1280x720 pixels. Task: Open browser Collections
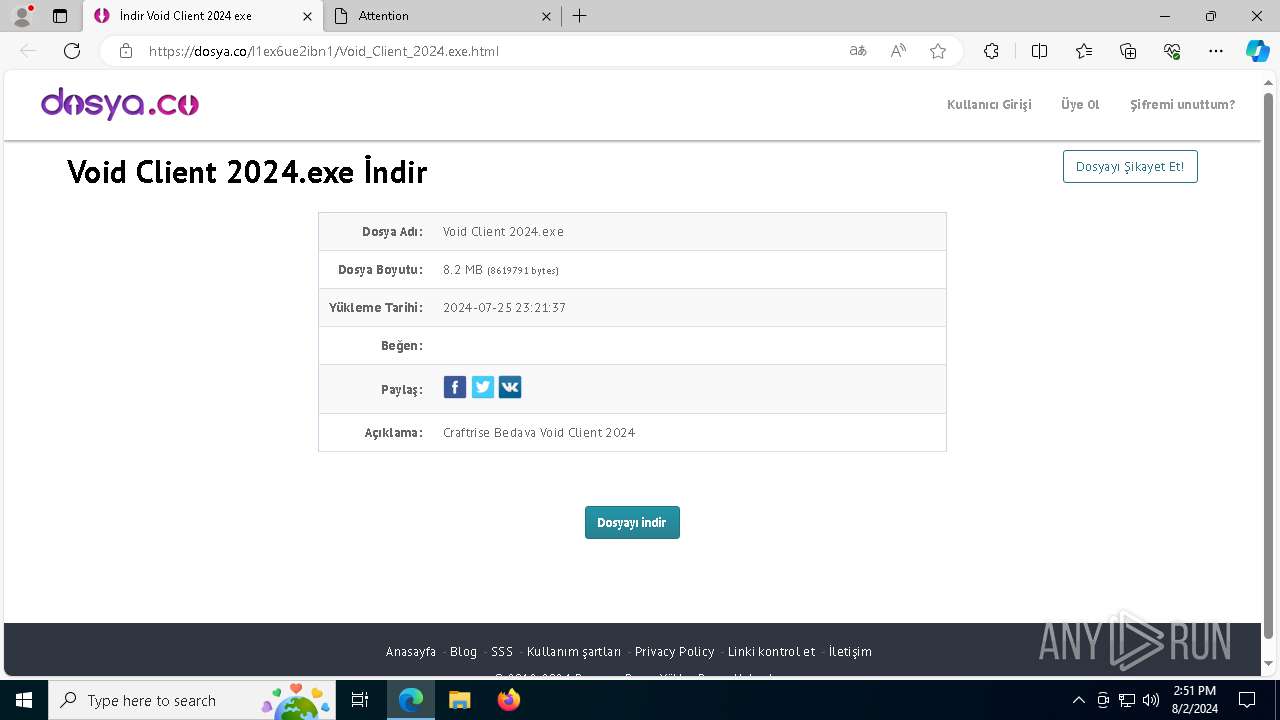tap(1128, 51)
